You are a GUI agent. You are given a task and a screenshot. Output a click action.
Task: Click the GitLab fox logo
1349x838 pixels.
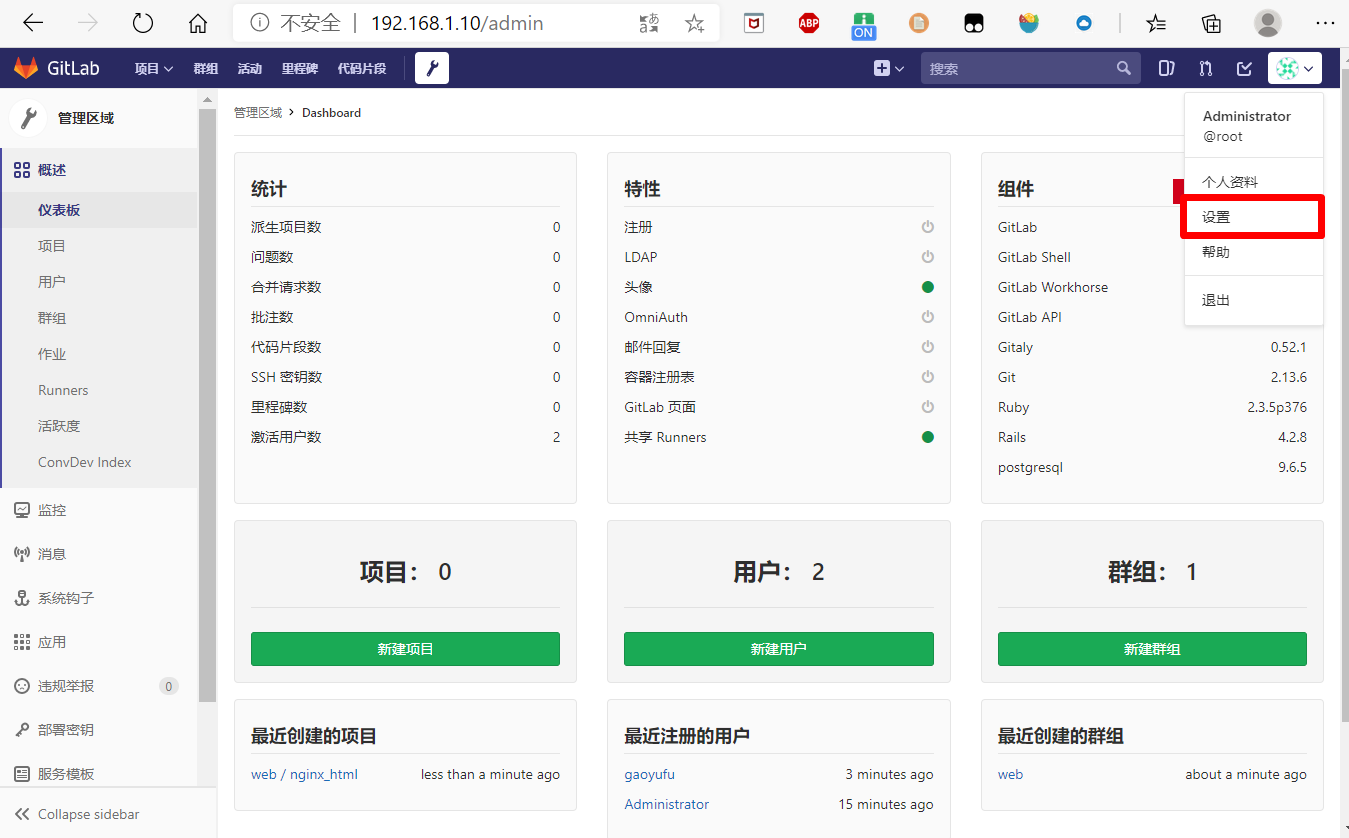tap(25, 68)
